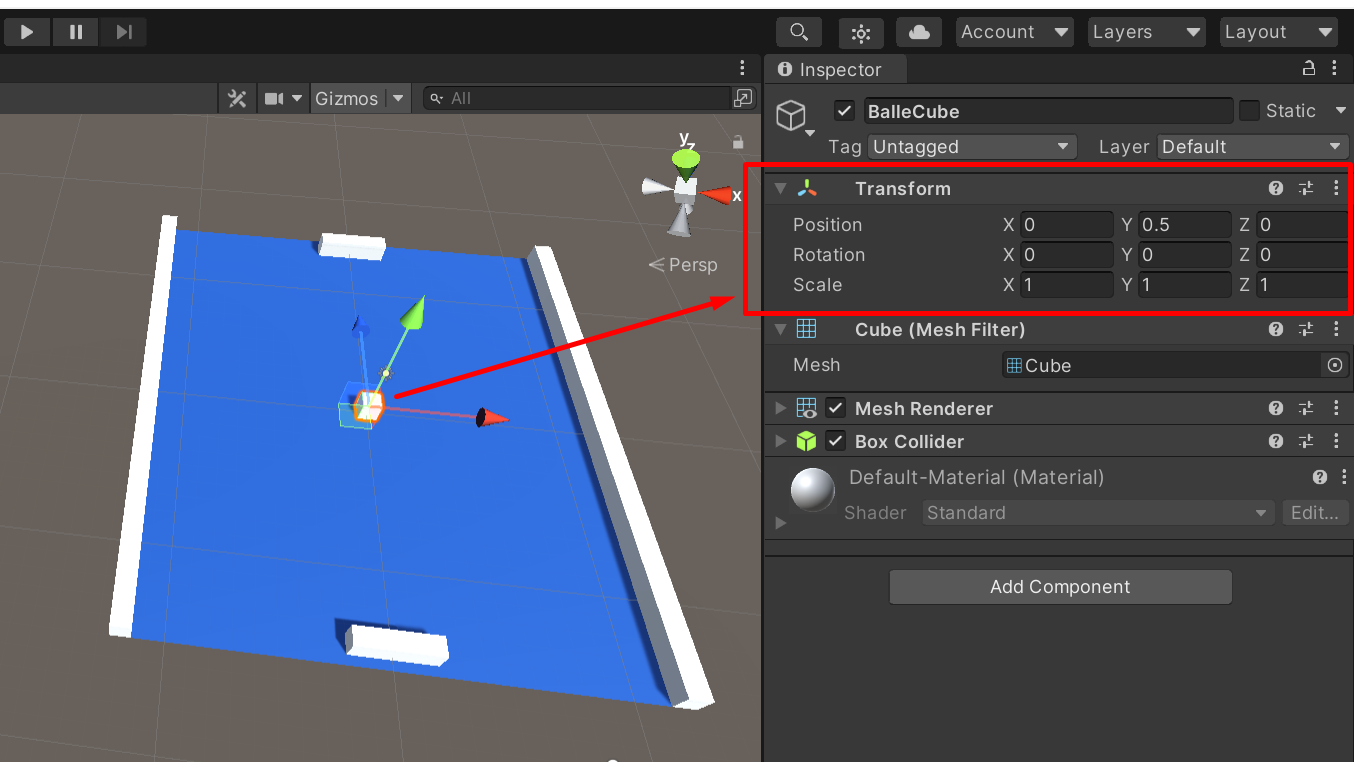The width and height of the screenshot is (1354, 762).
Task: Open the Tag Untagged dropdown
Action: [972, 147]
